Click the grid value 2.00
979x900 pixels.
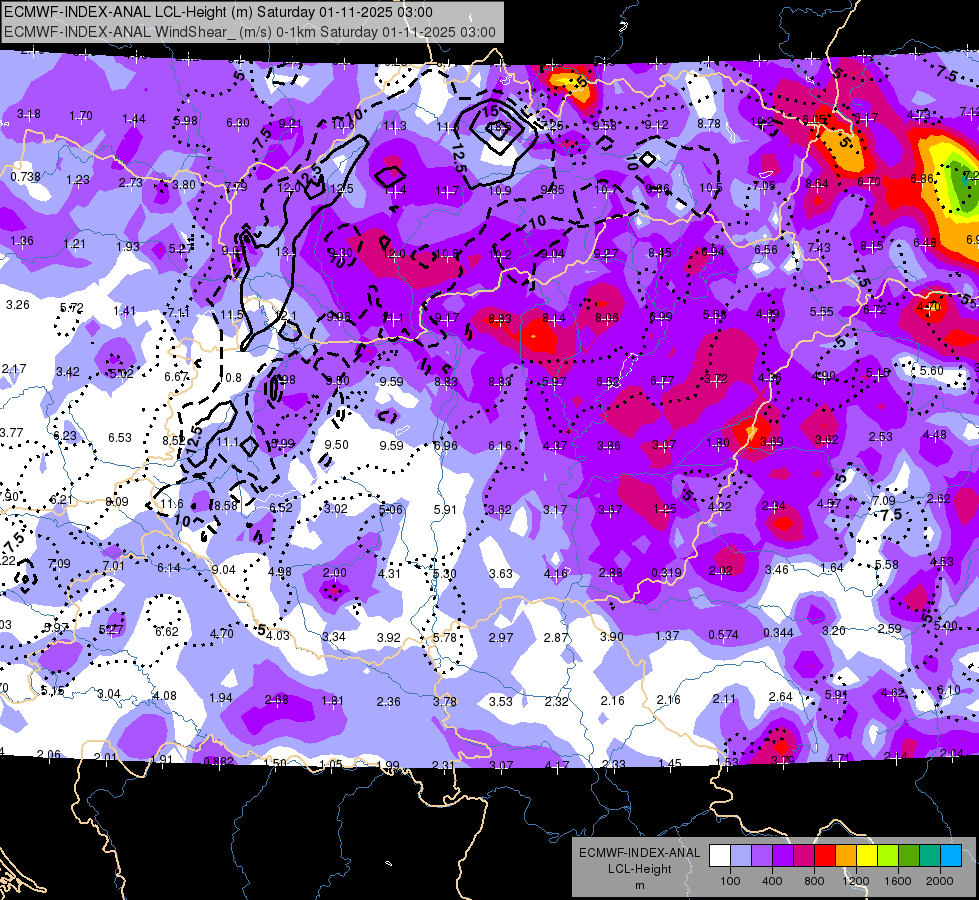click(334, 572)
